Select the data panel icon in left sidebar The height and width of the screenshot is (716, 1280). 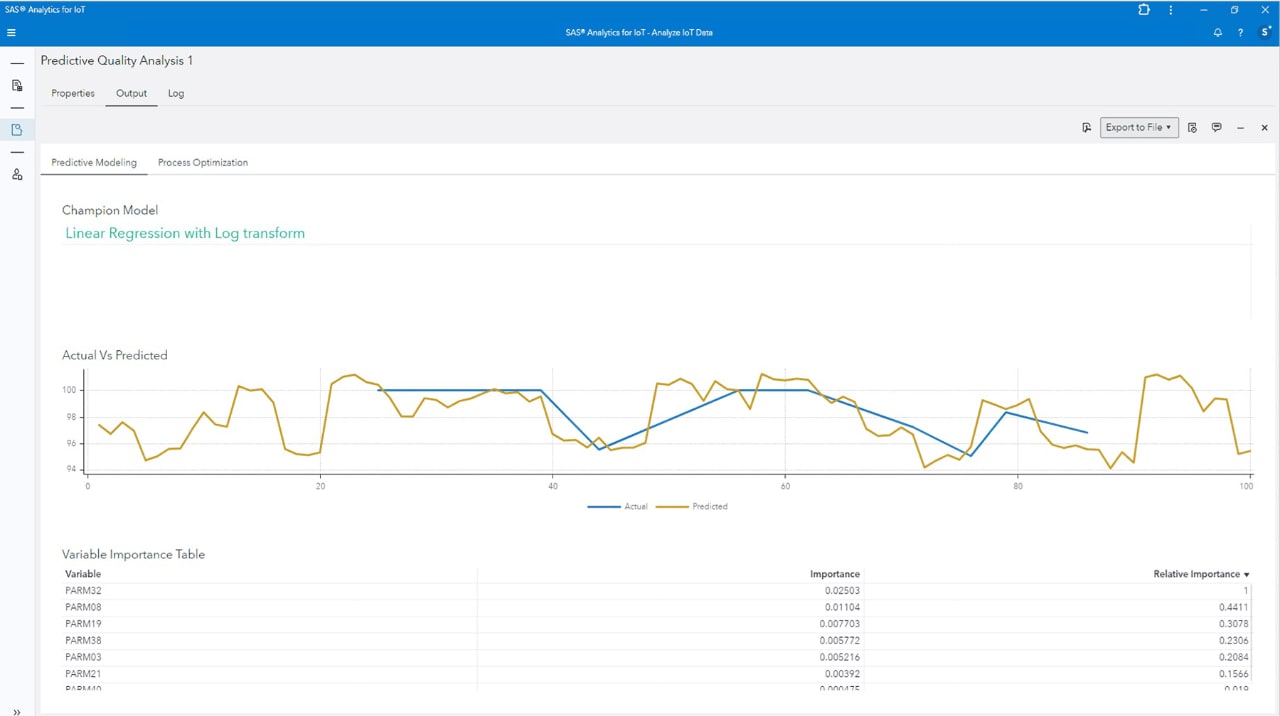[x=16, y=85]
